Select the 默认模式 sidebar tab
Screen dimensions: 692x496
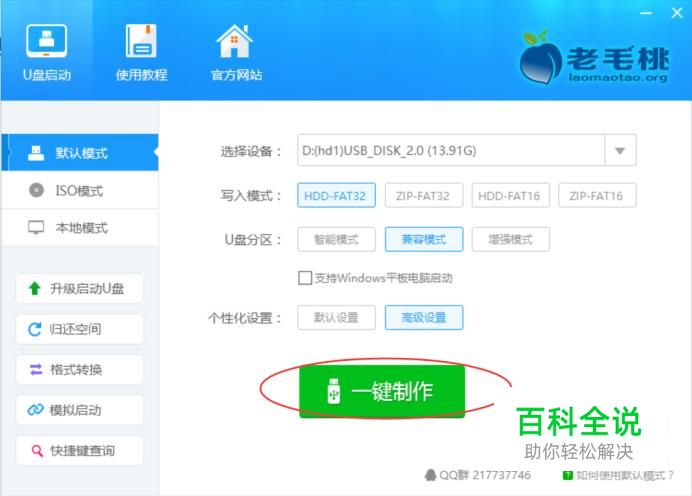click(80, 153)
